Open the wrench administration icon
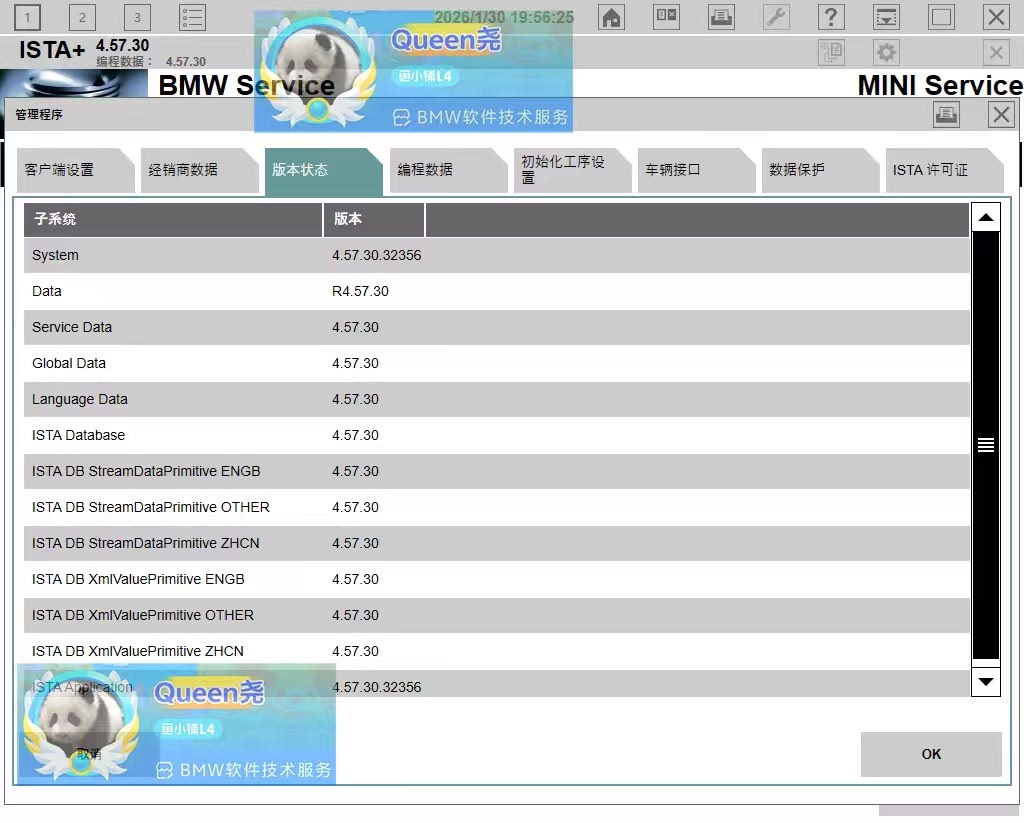 pos(776,17)
